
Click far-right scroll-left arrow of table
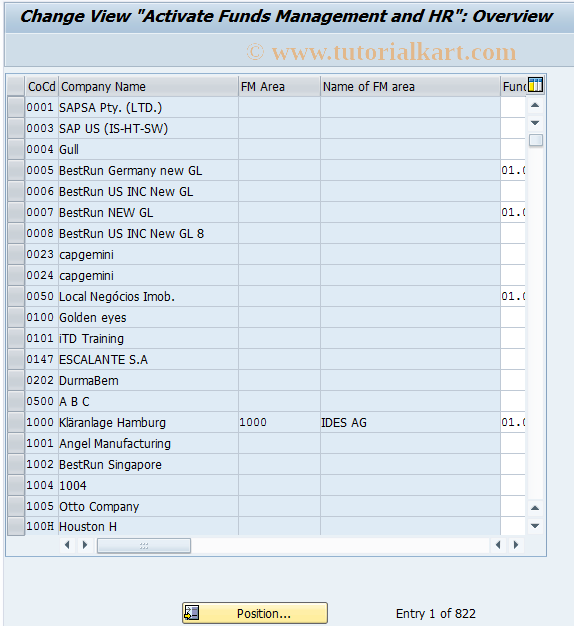click(498, 545)
